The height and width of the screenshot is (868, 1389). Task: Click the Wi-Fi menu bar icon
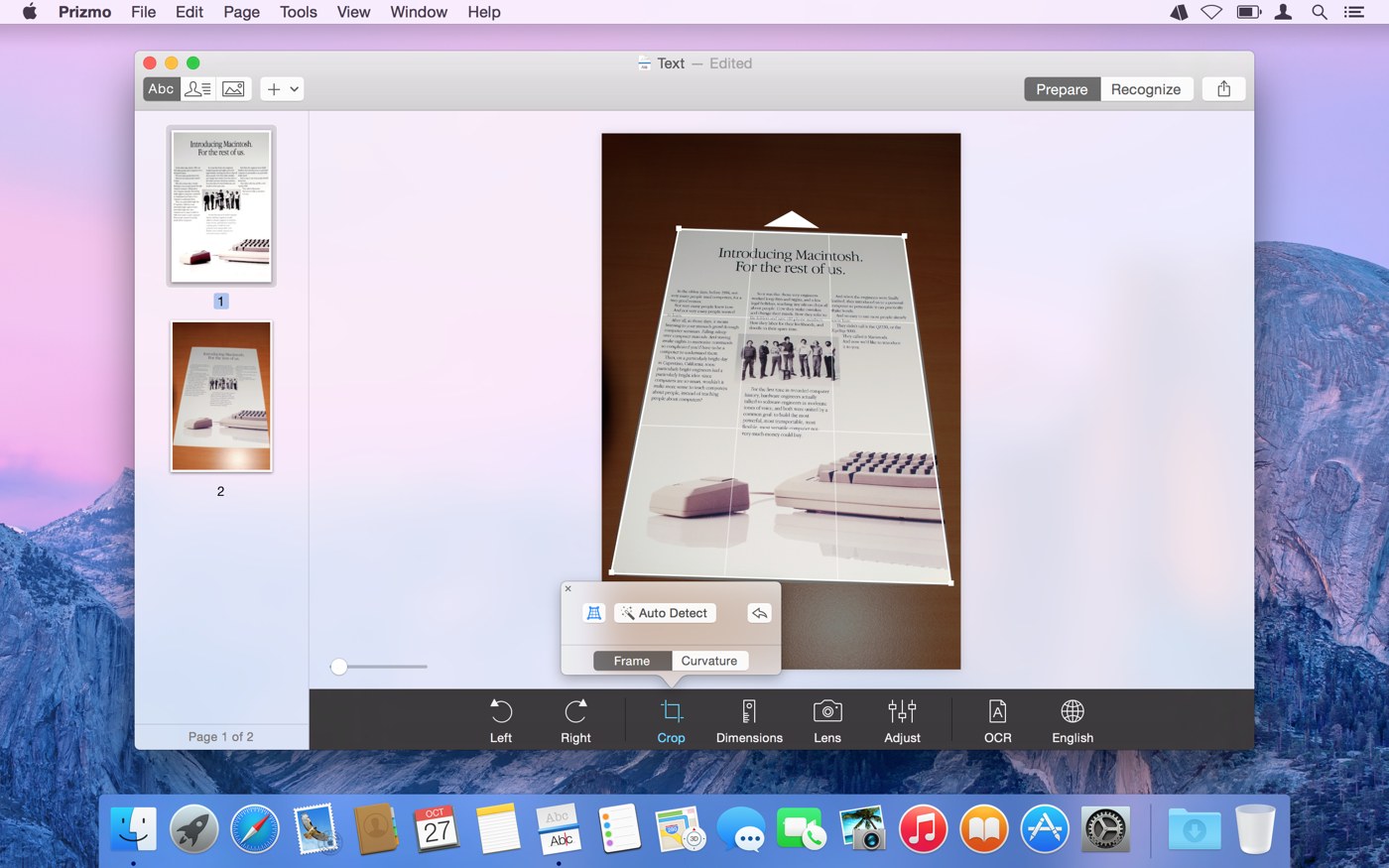1211,12
